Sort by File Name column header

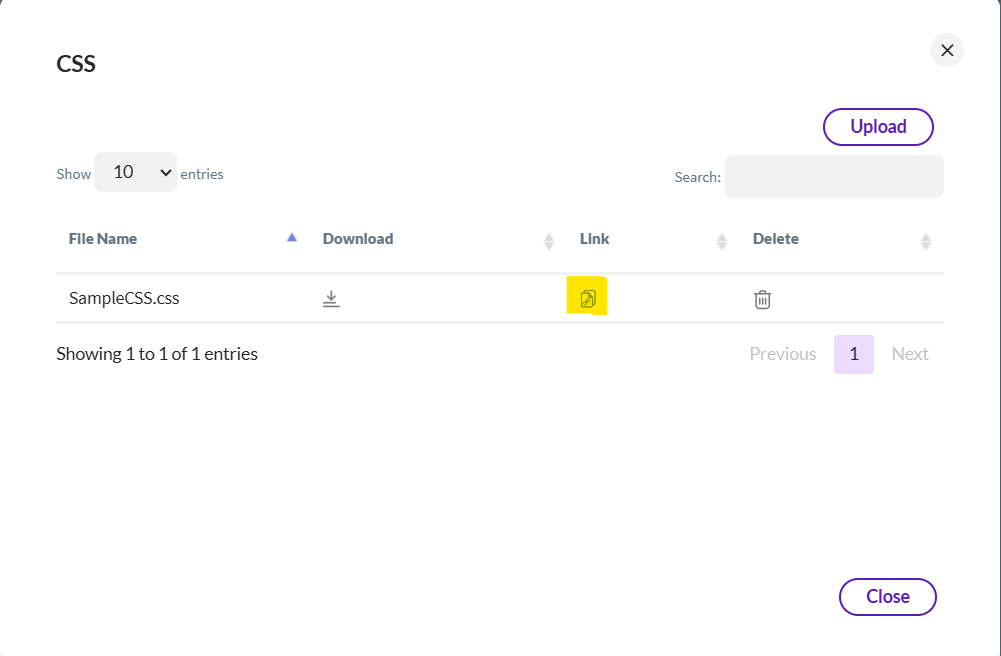pyautogui.click(x=103, y=239)
